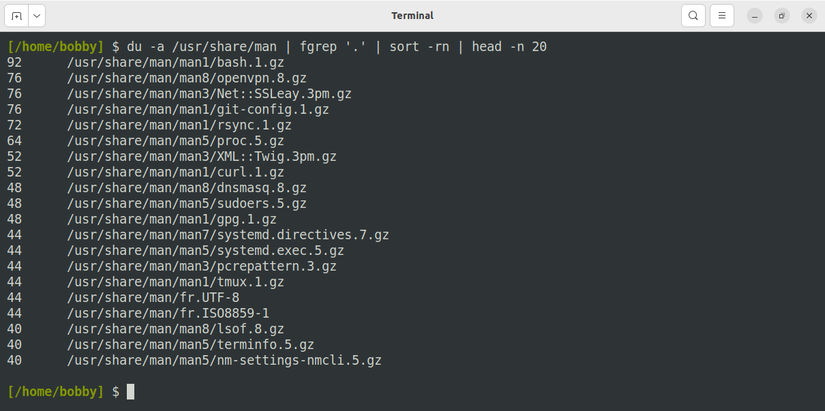
Task: Expand the new tab dropdown arrow
Action: point(37,16)
